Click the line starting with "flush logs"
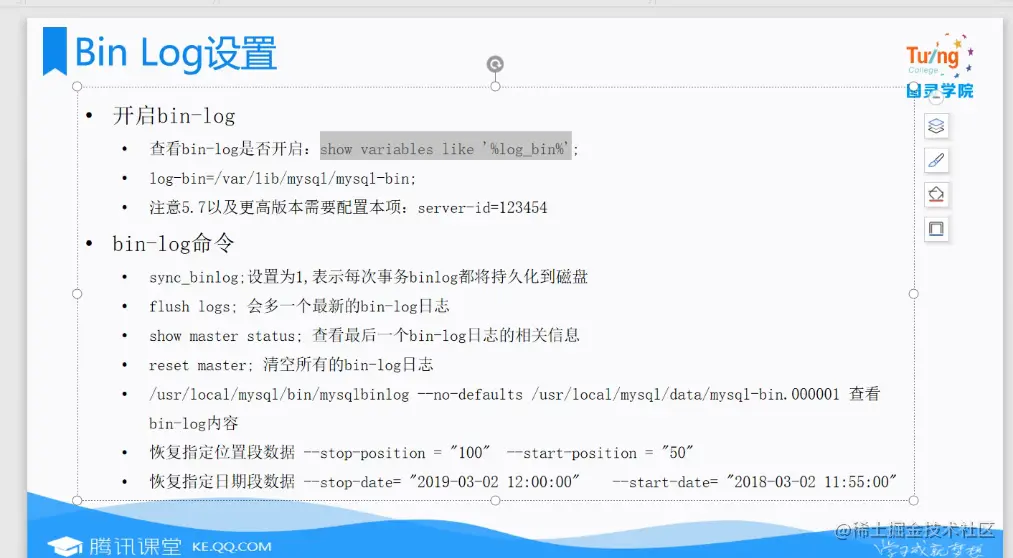The image size is (1013, 558). point(299,306)
